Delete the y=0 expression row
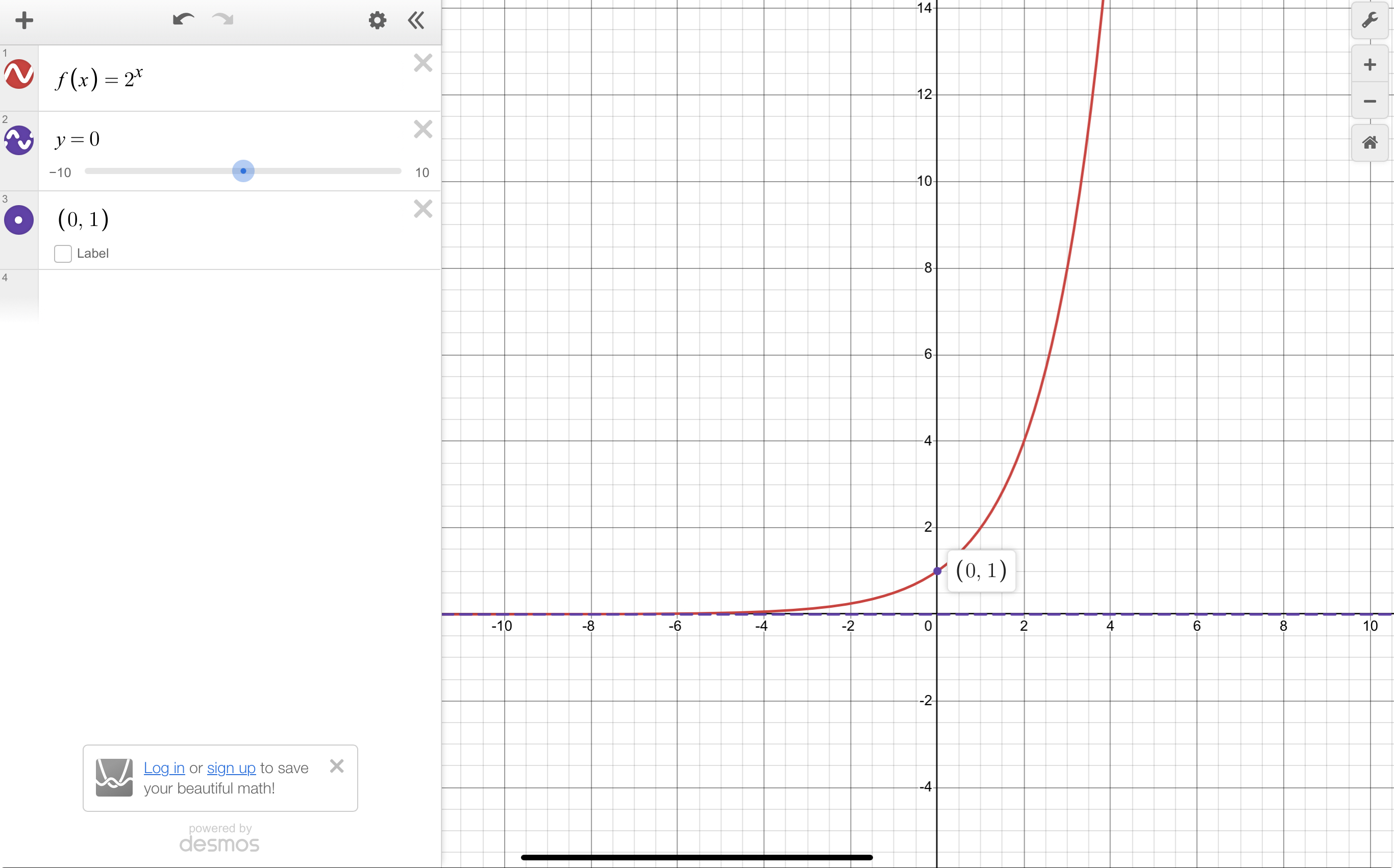 (x=423, y=129)
